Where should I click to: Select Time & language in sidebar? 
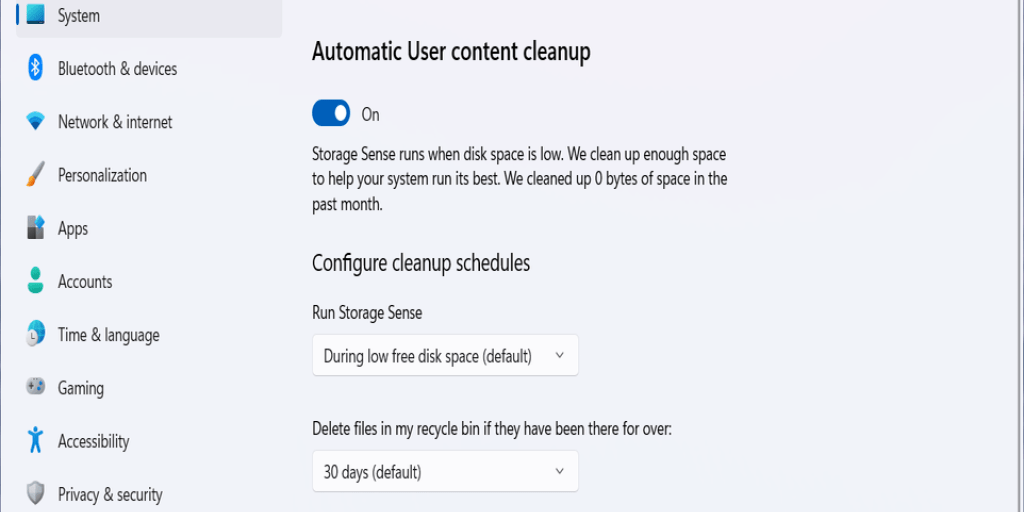click(108, 335)
